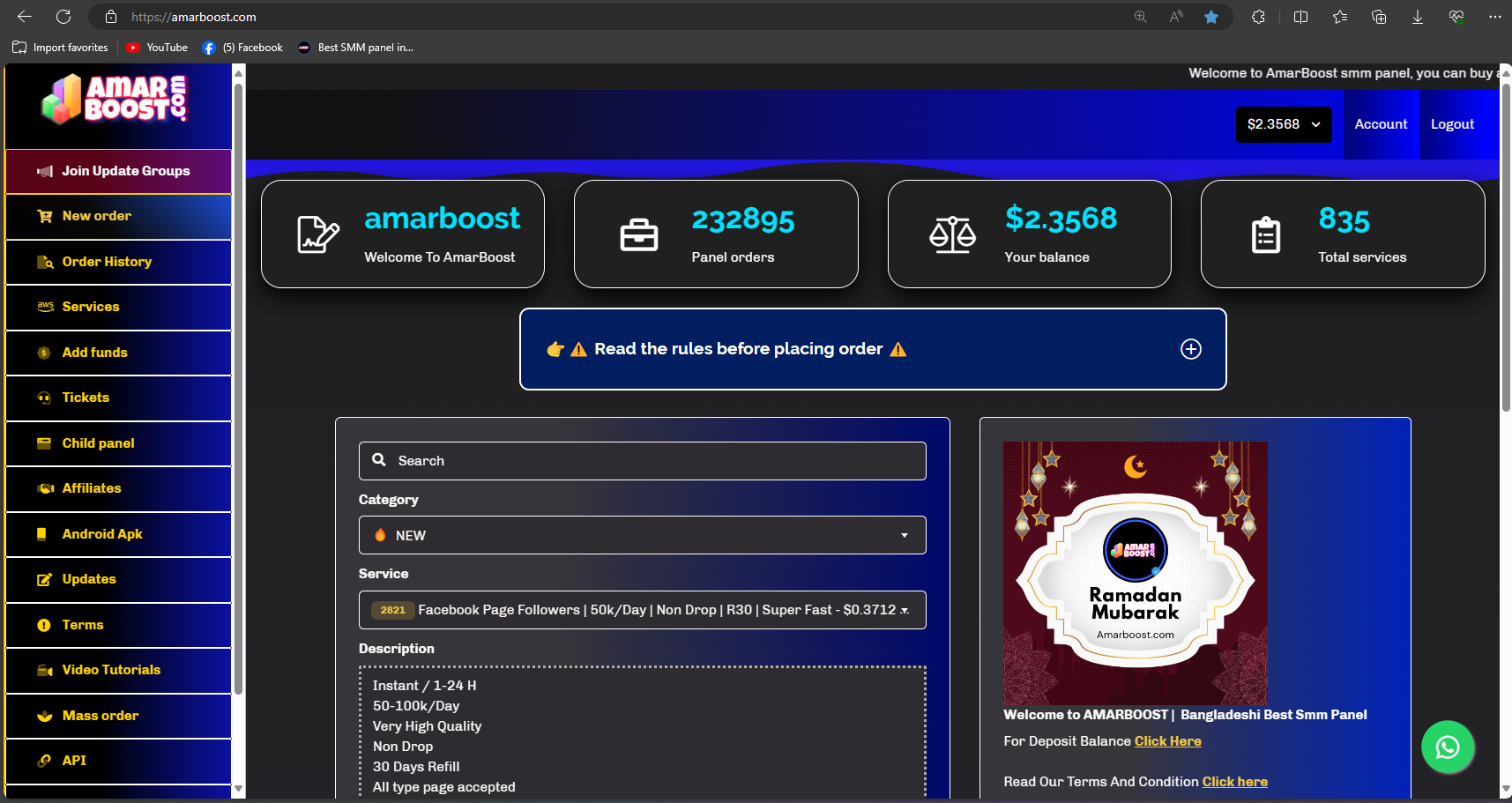Screen dimensions: 1512x803
Task: Open Affiliates menu item
Action: 118,488
